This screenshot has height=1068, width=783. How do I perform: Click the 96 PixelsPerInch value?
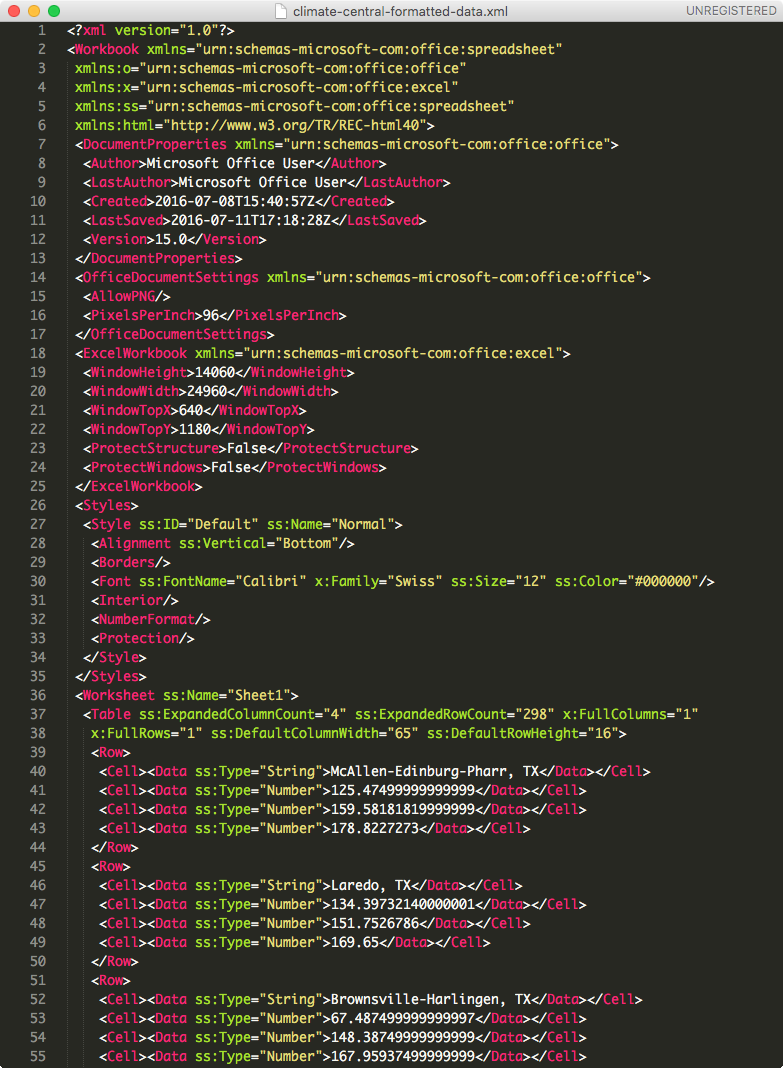pyautogui.click(x=210, y=315)
